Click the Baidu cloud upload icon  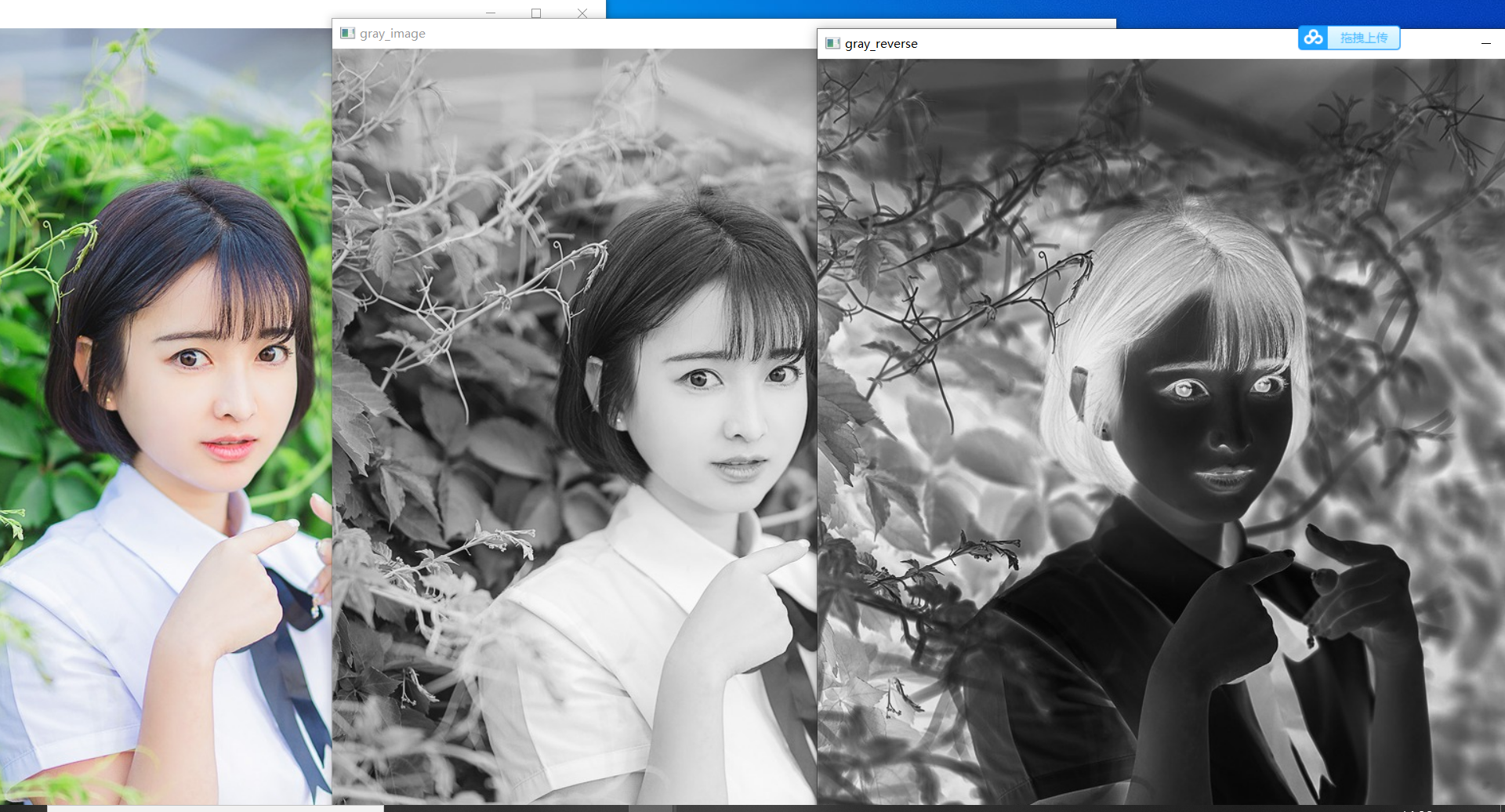coord(1313,37)
